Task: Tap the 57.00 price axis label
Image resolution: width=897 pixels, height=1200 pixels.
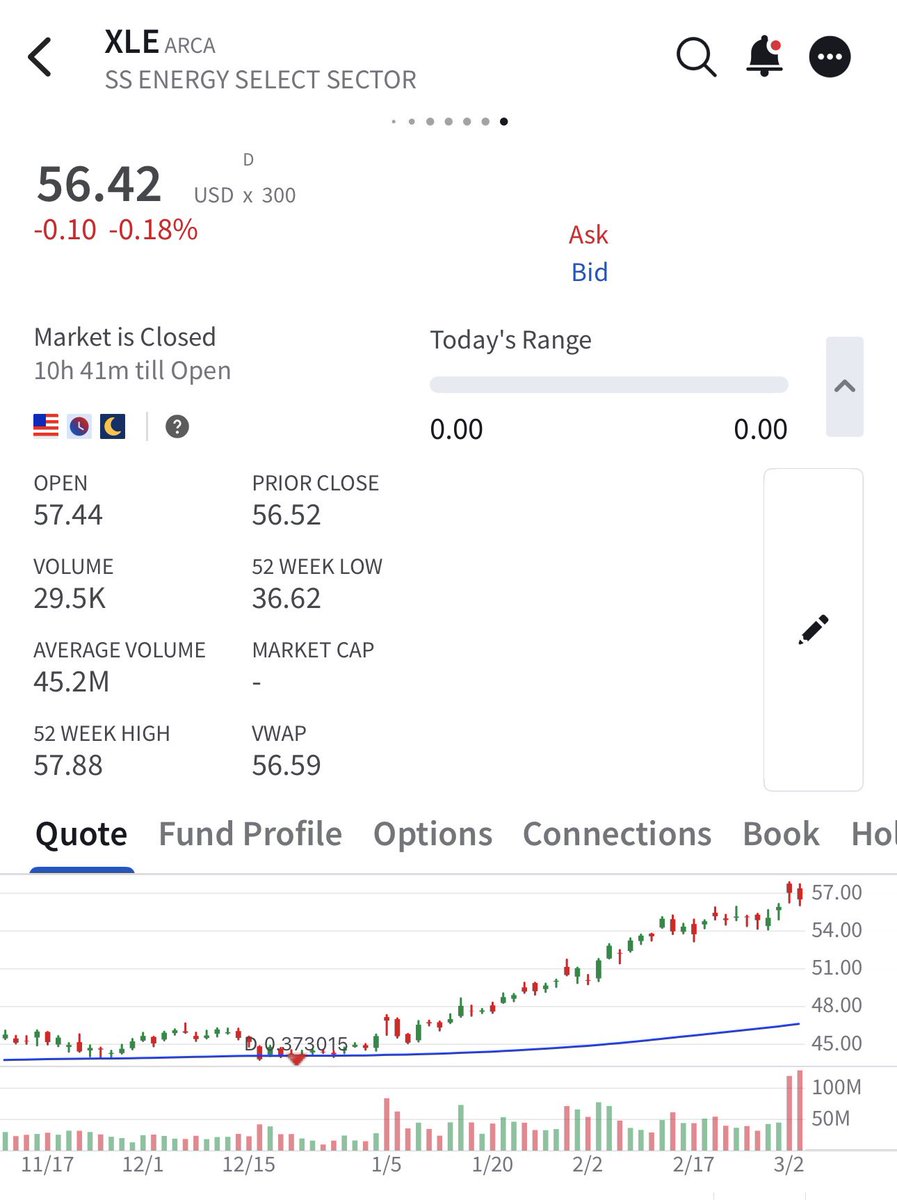Action: (x=837, y=892)
